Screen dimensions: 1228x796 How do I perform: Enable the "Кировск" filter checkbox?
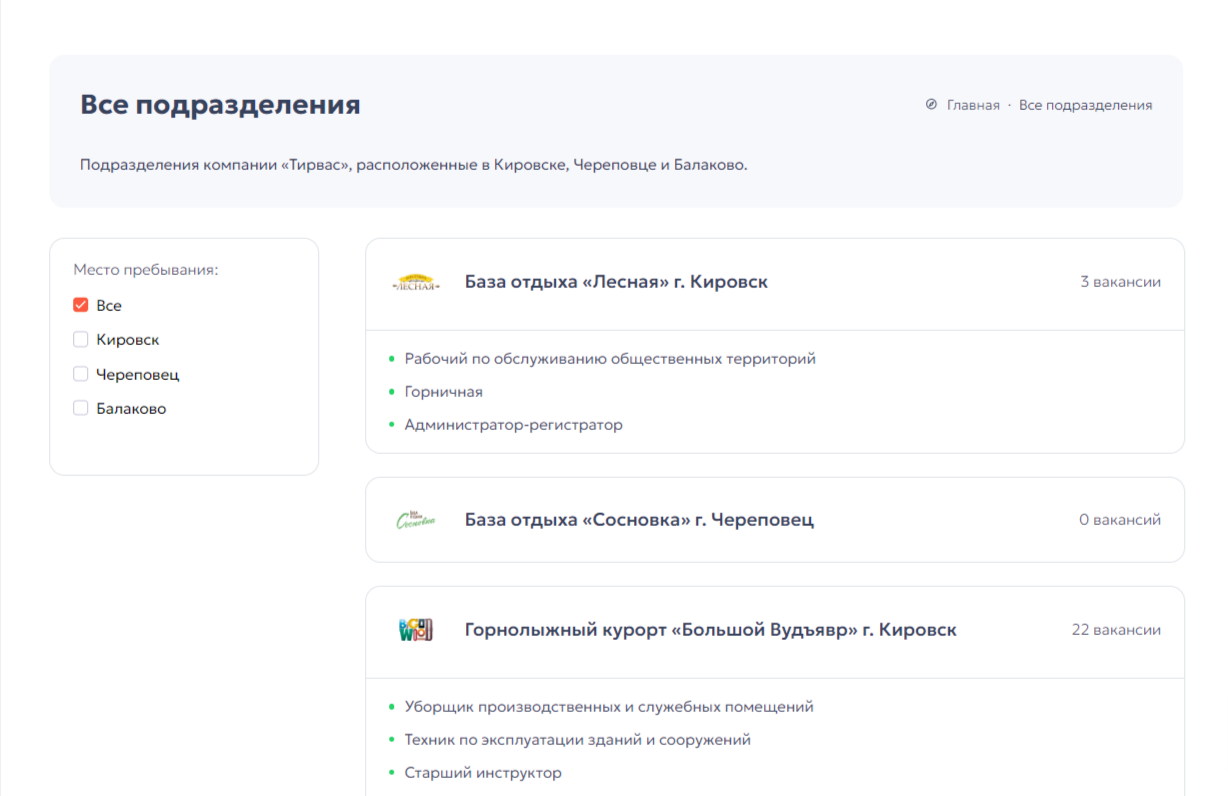click(x=81, y=340)
